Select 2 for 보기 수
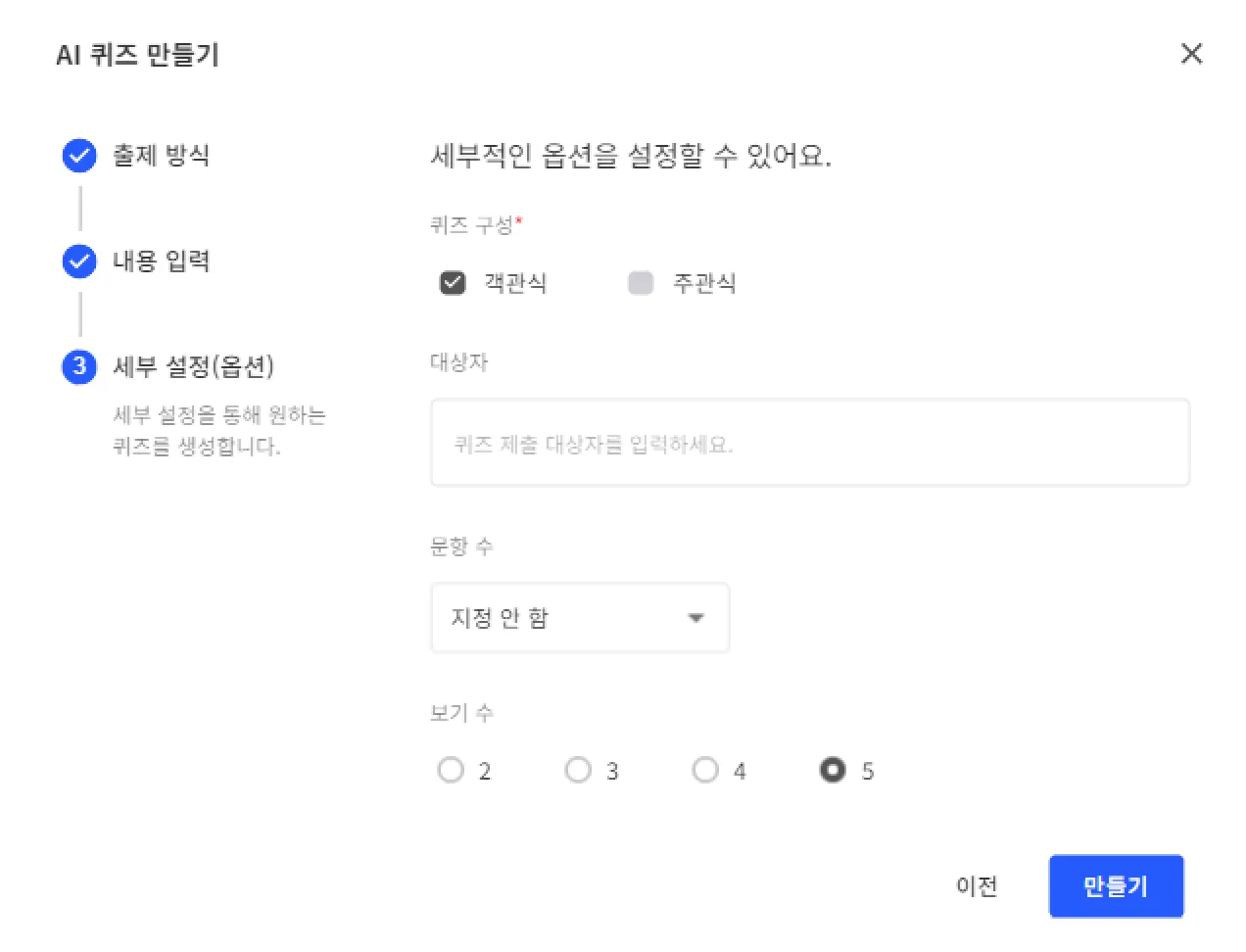The height and width of the screenshot is (952, 1246). point(451,771)
